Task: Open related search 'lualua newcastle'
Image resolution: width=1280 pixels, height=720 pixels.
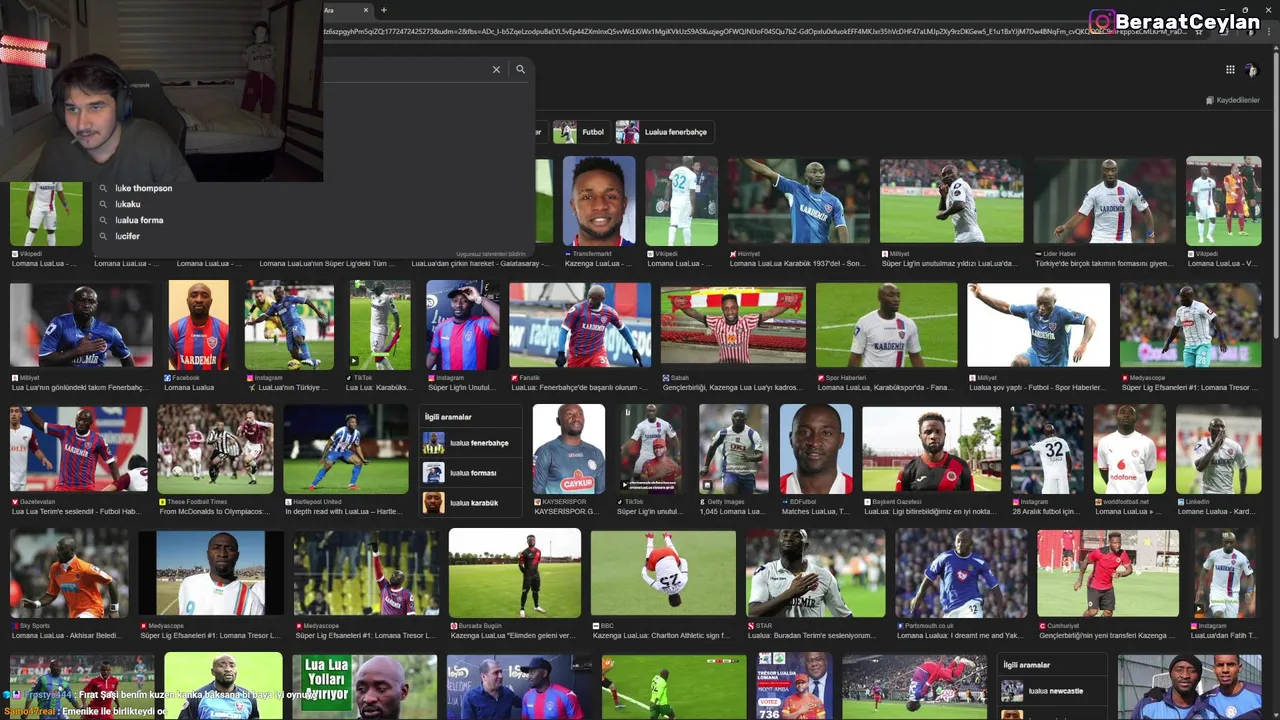Action: pos(1053,691)
